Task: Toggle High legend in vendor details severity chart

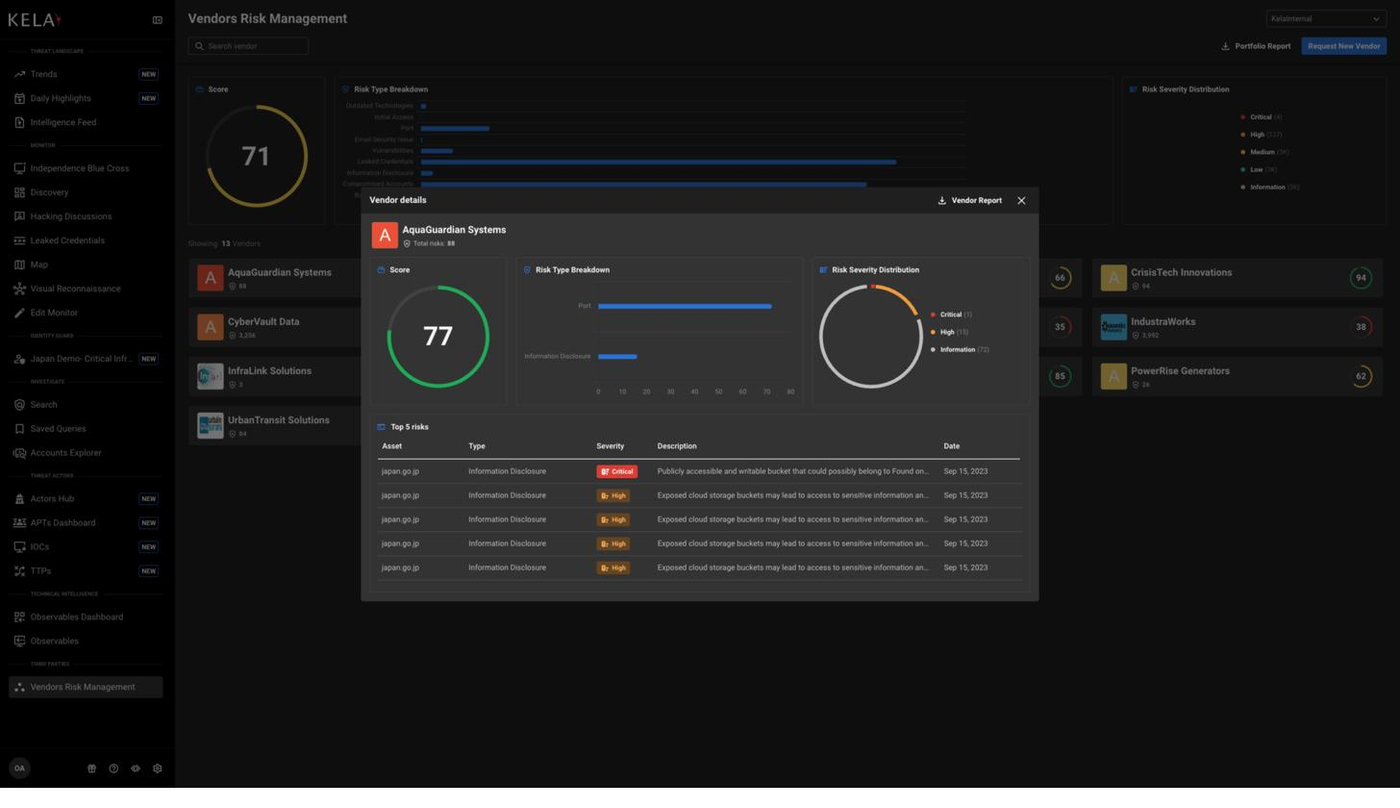Action: click(x=949, y=332)
